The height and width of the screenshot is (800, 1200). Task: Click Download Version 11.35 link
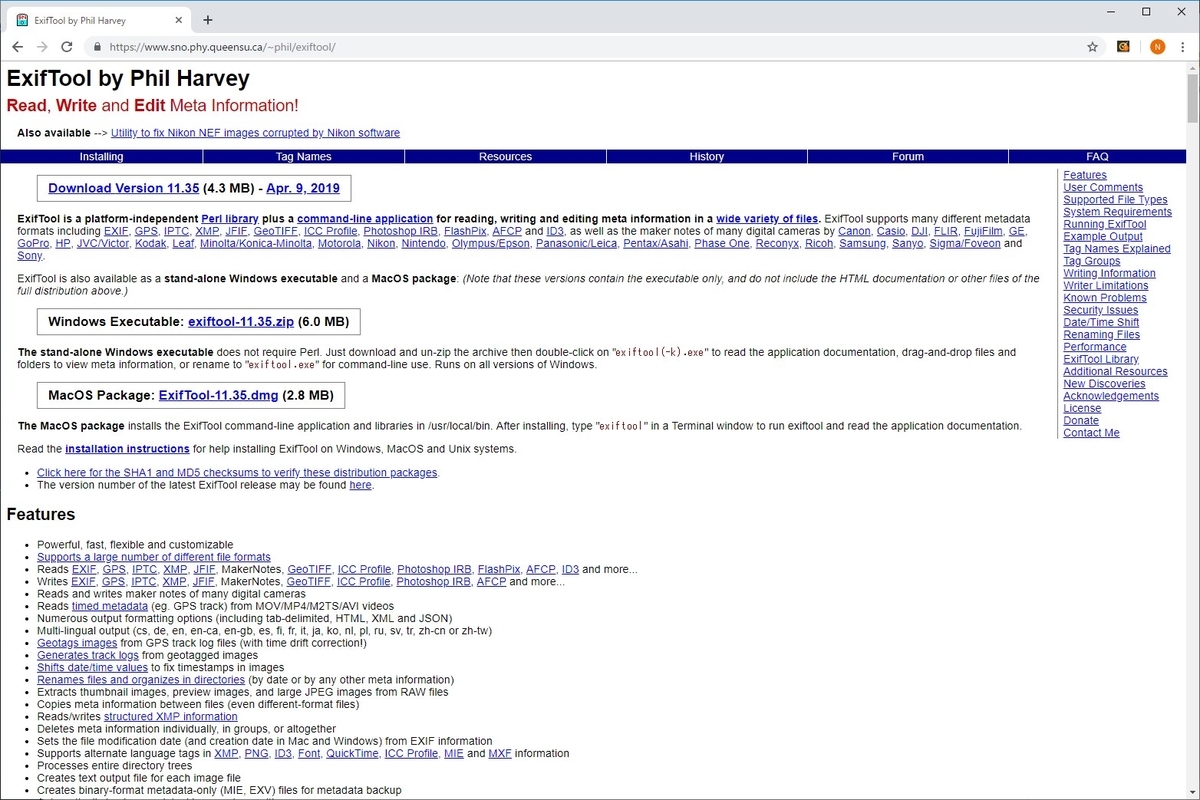coord(123,188)
